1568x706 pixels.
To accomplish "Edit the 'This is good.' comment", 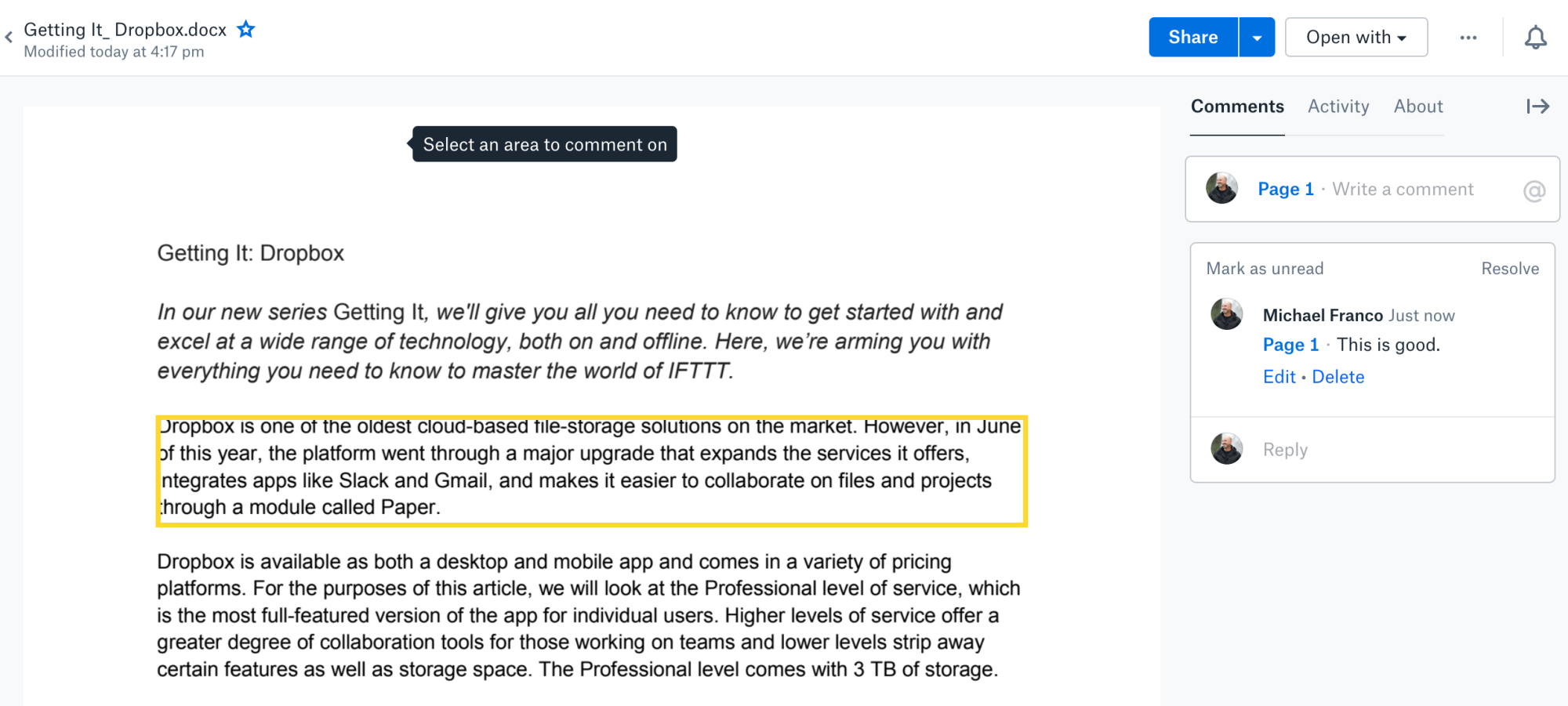I will click(x=1279, y=377).
